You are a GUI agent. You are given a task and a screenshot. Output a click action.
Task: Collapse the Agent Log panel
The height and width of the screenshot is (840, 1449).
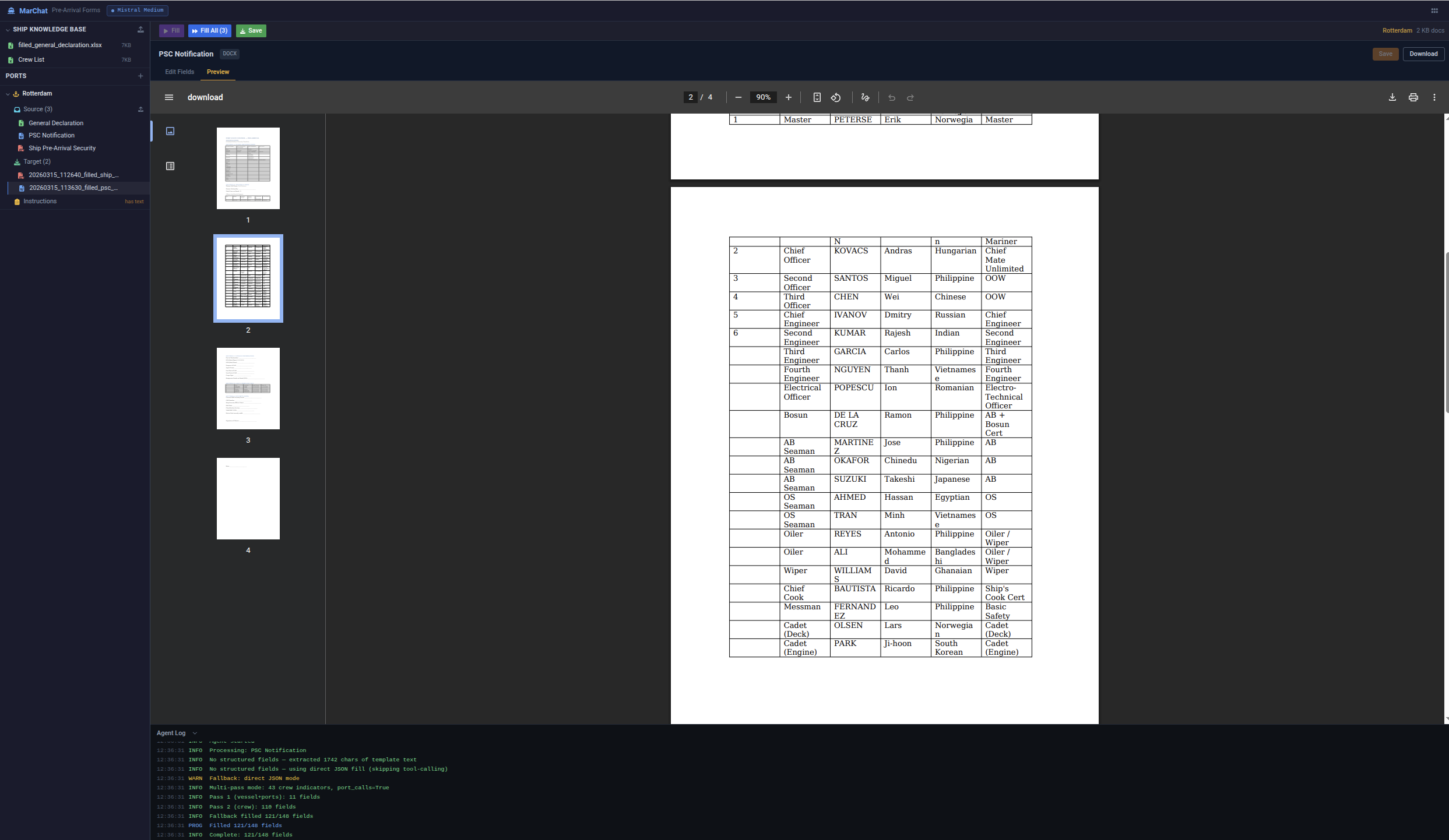point(194,733)
